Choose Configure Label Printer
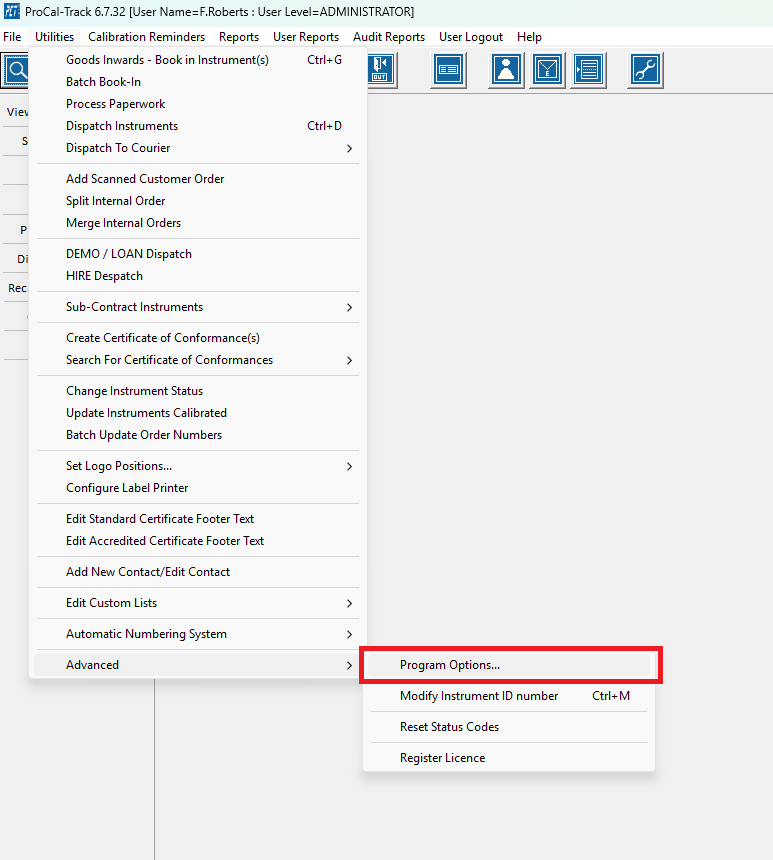The width and height of the screenshot is (773, 860). (198, 488)
